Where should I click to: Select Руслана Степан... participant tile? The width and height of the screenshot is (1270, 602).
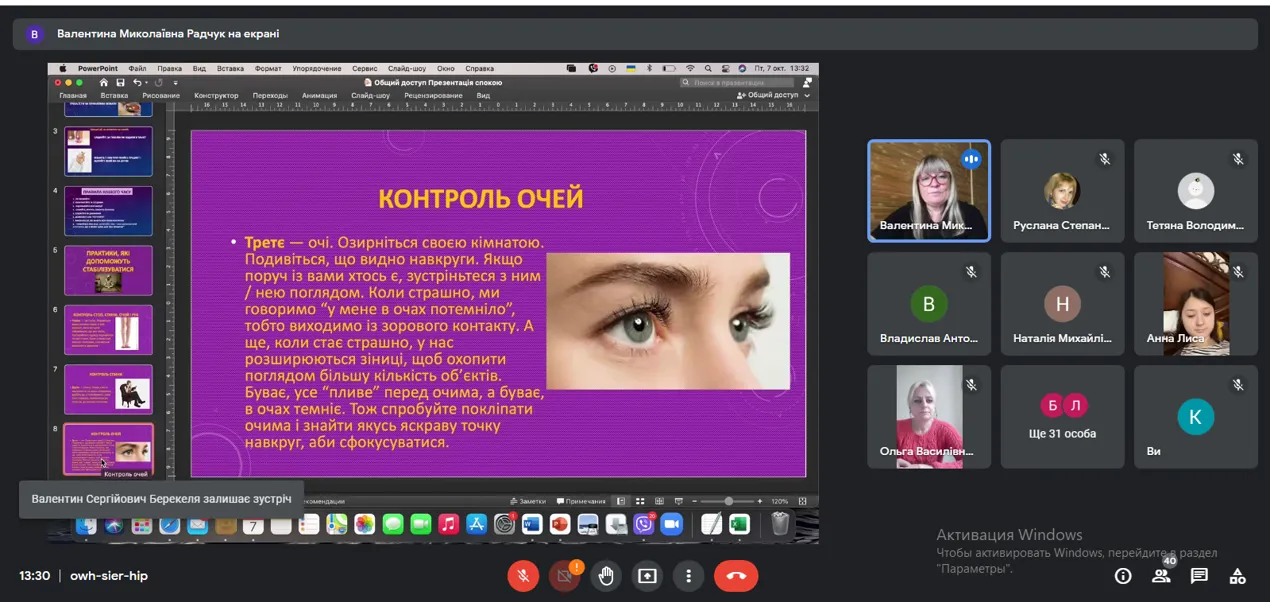tap(1061, 190)
